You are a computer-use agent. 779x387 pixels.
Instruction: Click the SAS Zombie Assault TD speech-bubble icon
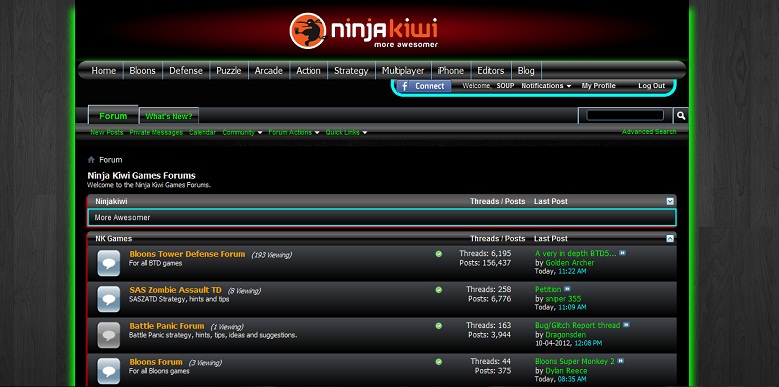pyautogui.click(x=108, y=299)
